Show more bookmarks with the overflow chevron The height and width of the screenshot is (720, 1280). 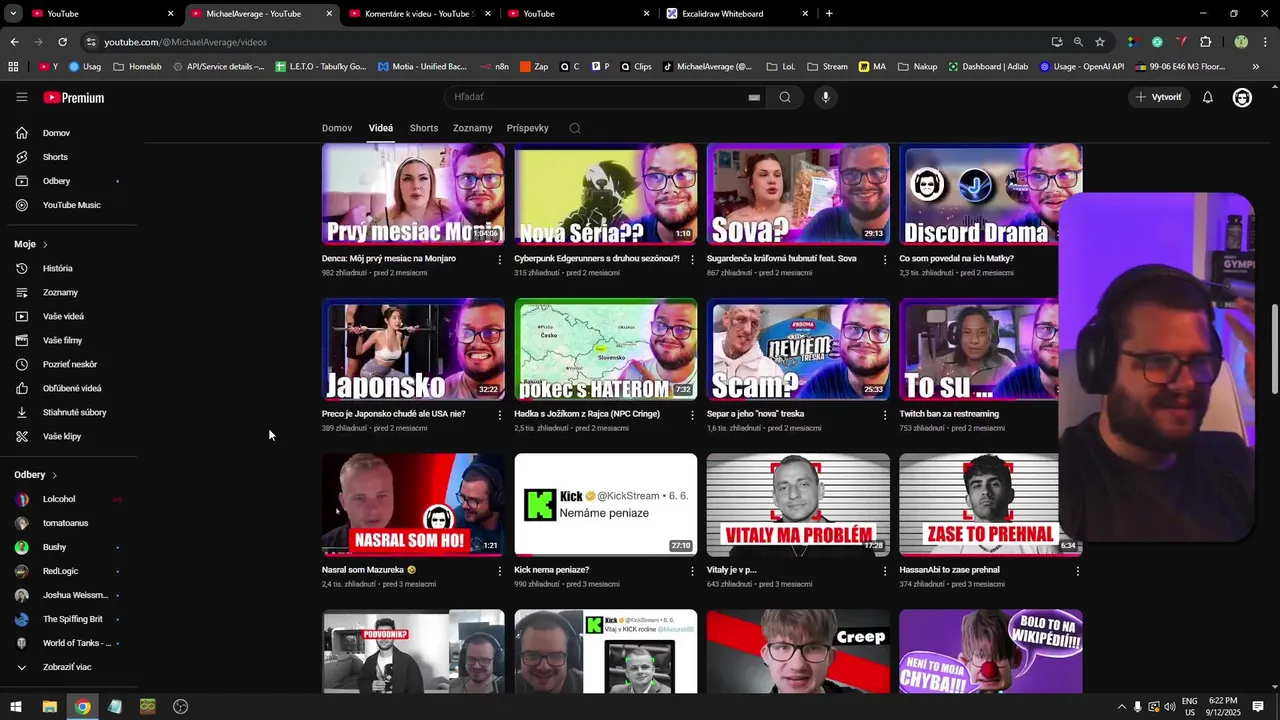[x=1256, y=67]
